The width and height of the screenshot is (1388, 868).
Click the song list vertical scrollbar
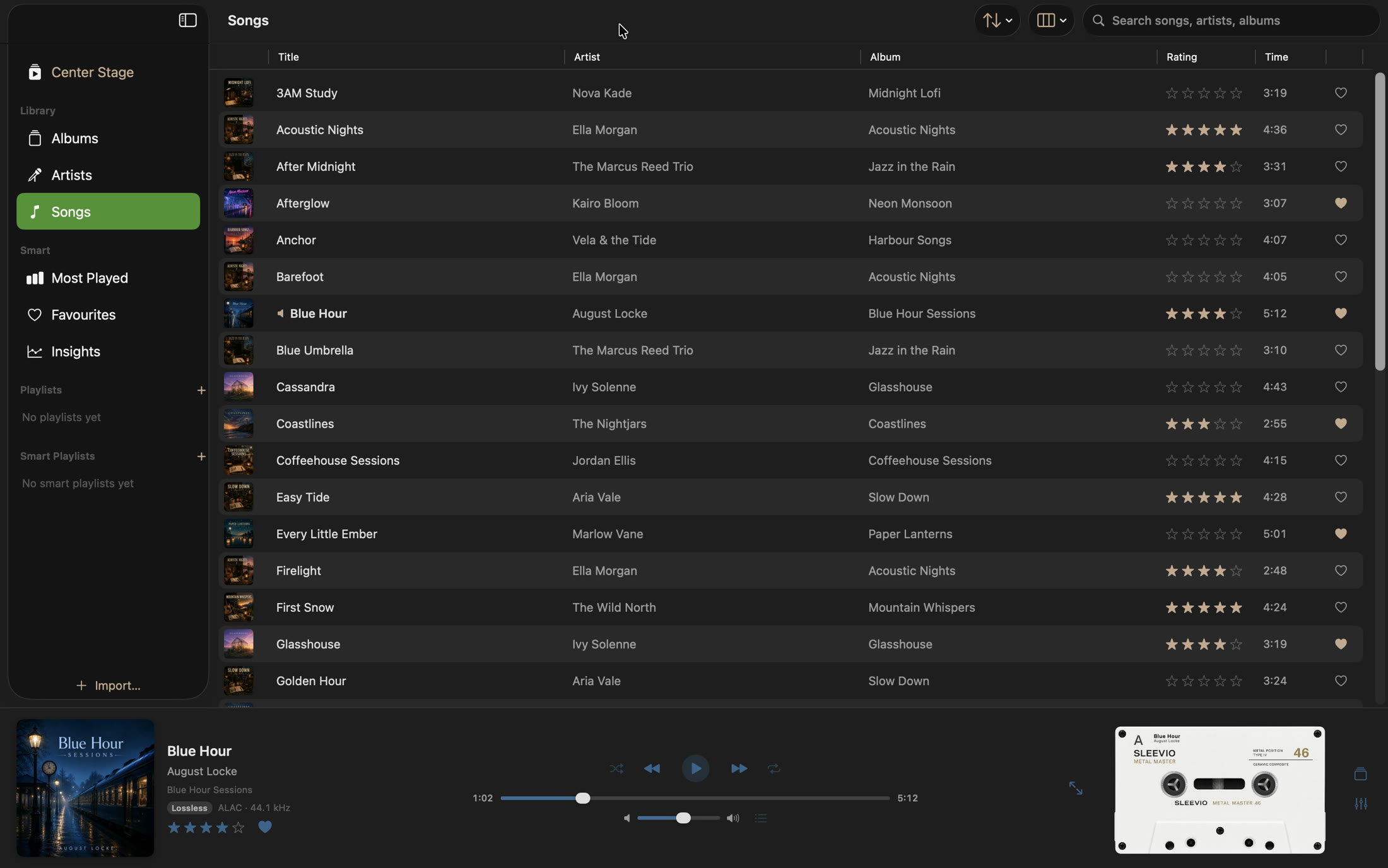1380,221
